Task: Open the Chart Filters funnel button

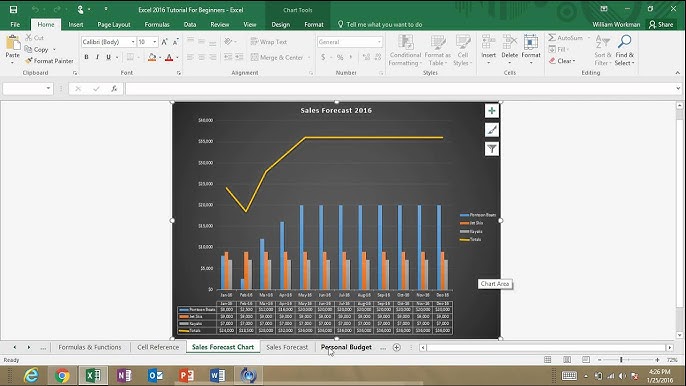Action: coord(492,149)
